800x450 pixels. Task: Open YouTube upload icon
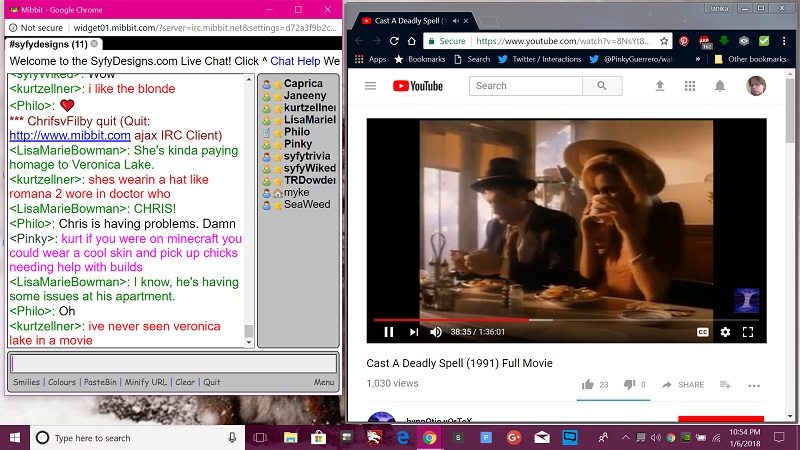tap(660, 86)
